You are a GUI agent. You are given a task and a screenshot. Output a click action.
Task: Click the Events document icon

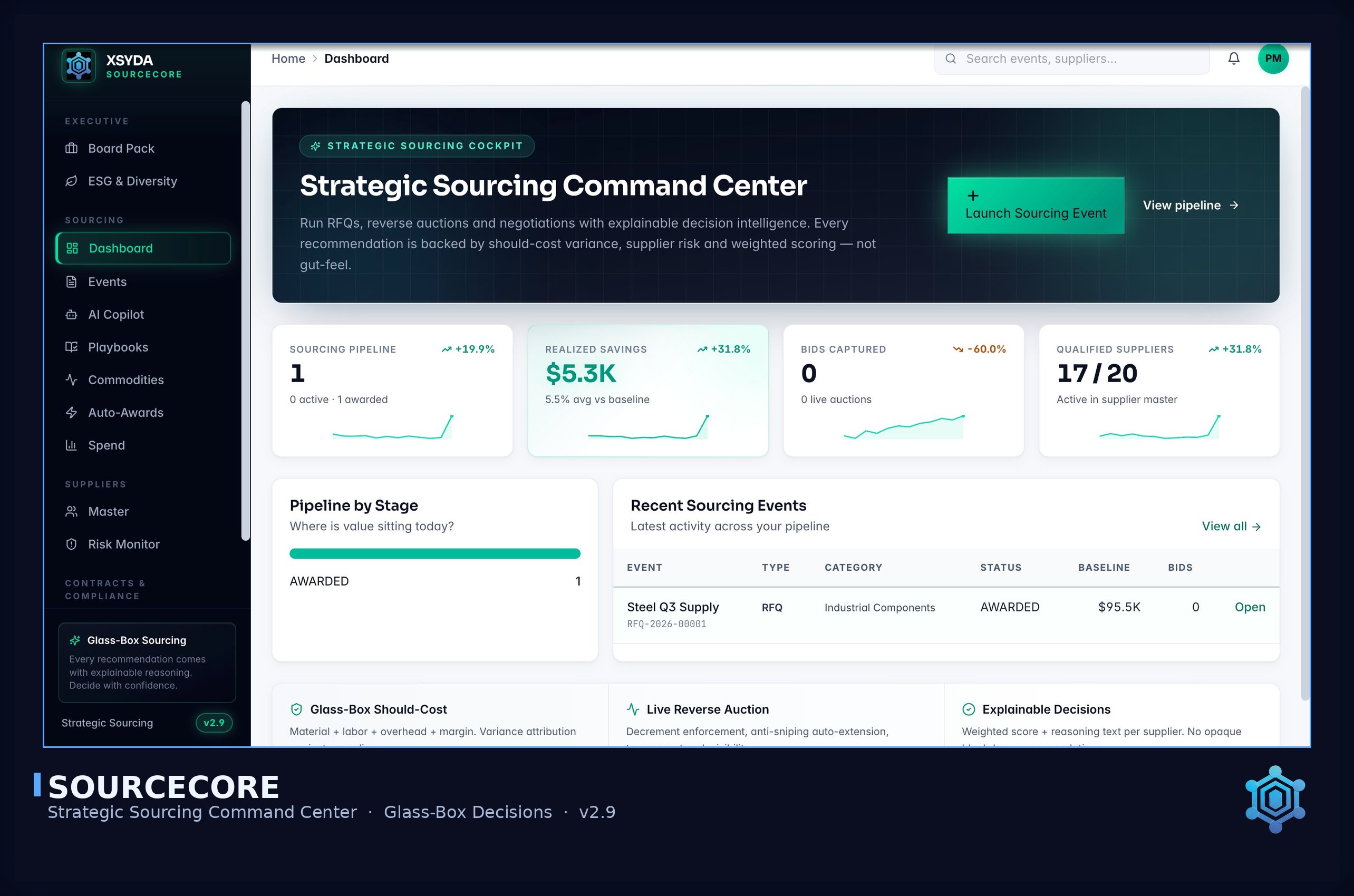[x=72, y=282]
